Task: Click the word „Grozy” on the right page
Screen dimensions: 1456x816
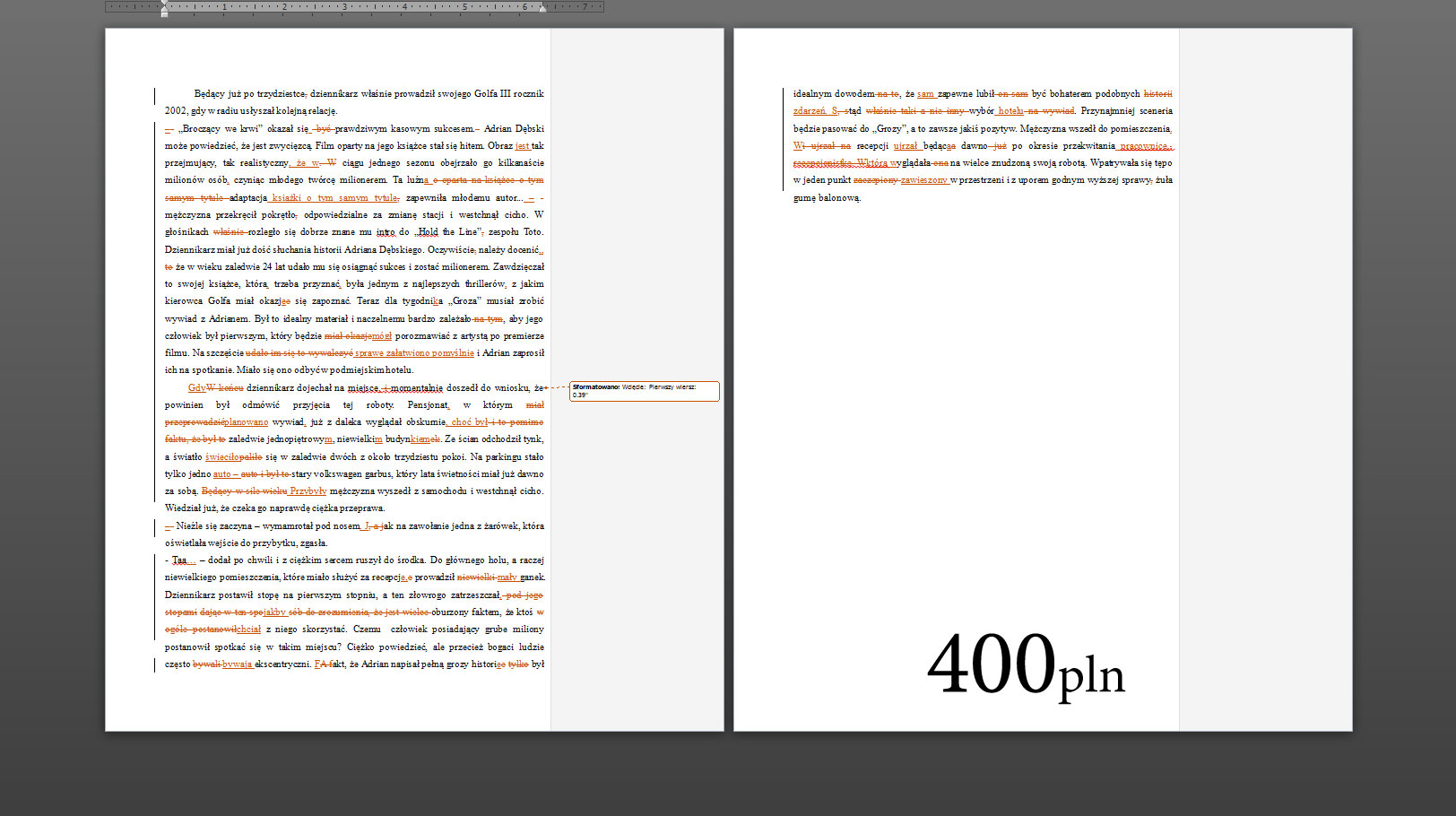Action: (x=888, y=129)
